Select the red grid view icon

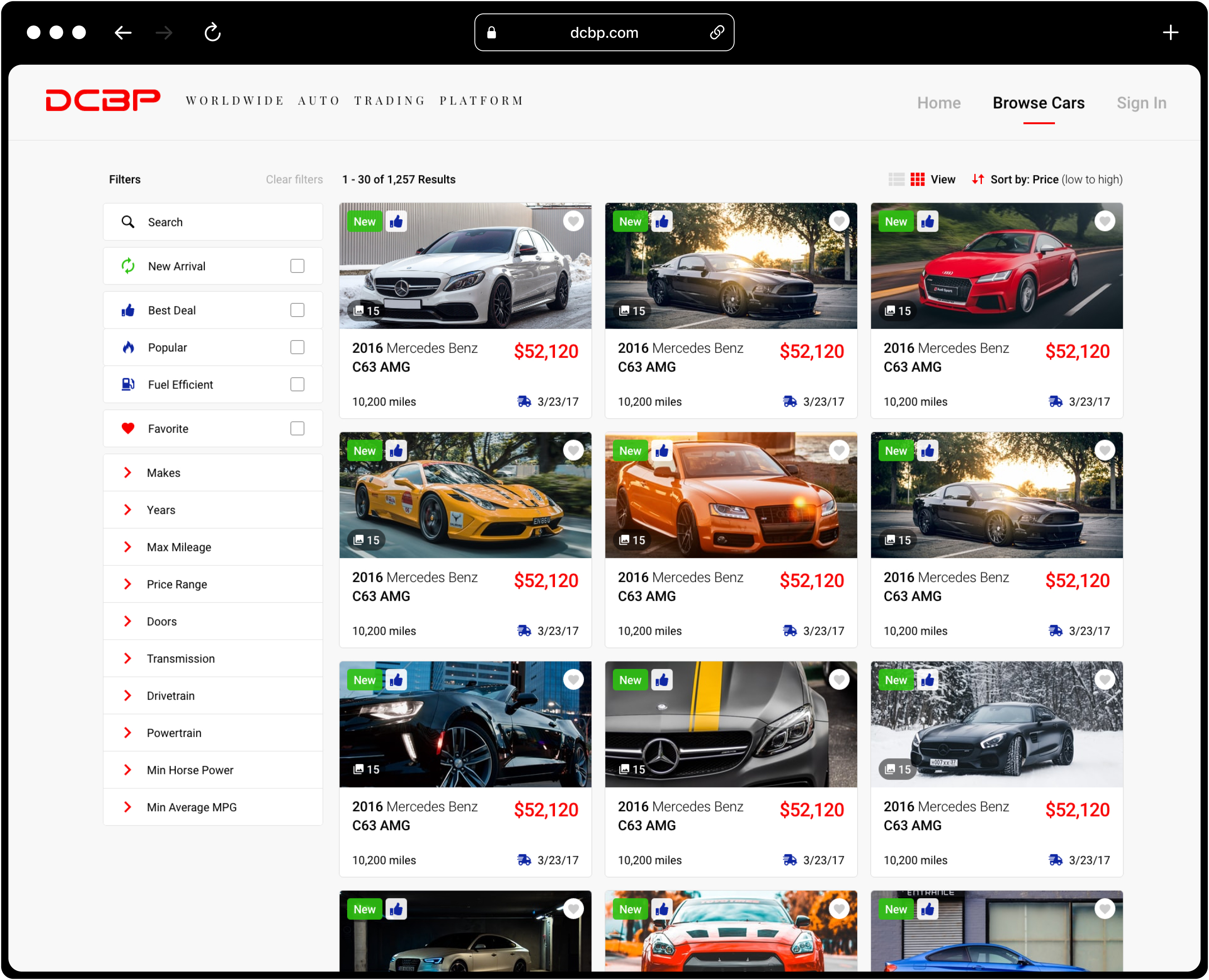pyautogui.click(x=917, y=180)
